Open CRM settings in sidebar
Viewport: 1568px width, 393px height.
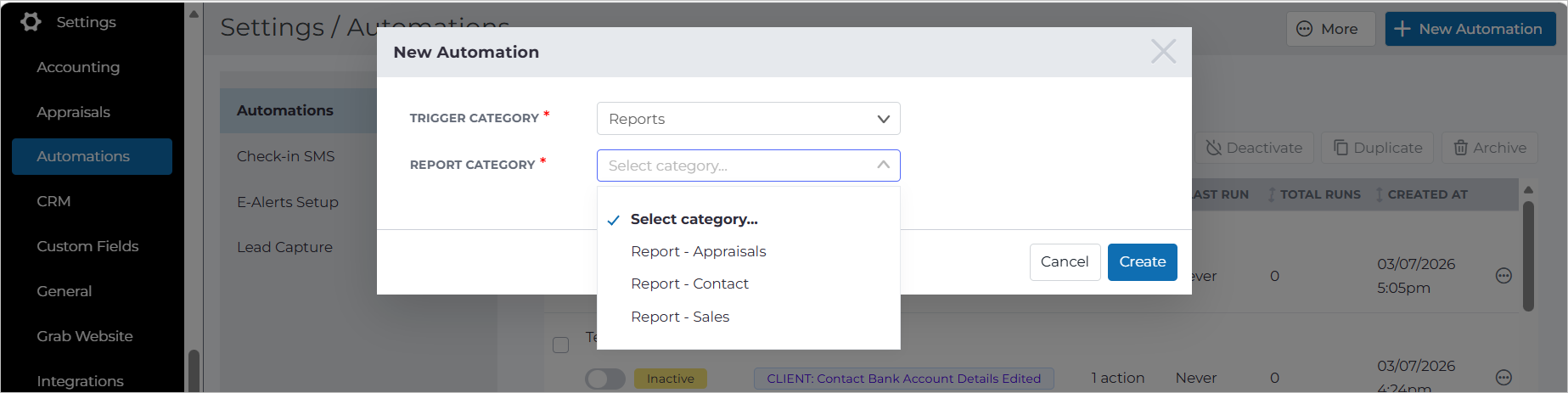tap(53, 201)
